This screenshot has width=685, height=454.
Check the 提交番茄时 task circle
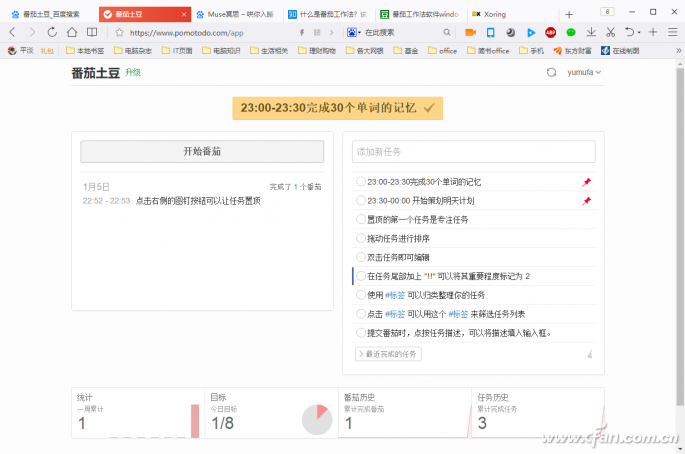(x=360, y=333)
